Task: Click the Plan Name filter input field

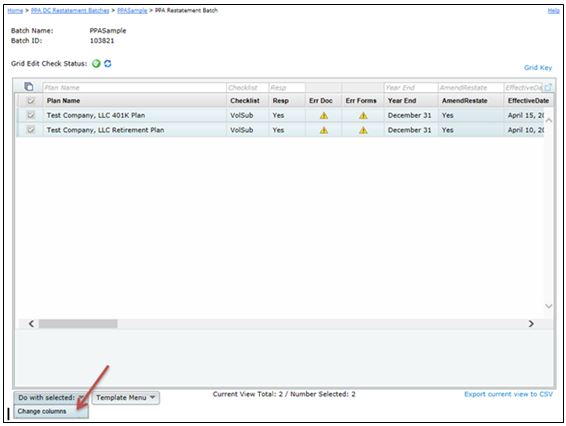Action: (134, 87)
